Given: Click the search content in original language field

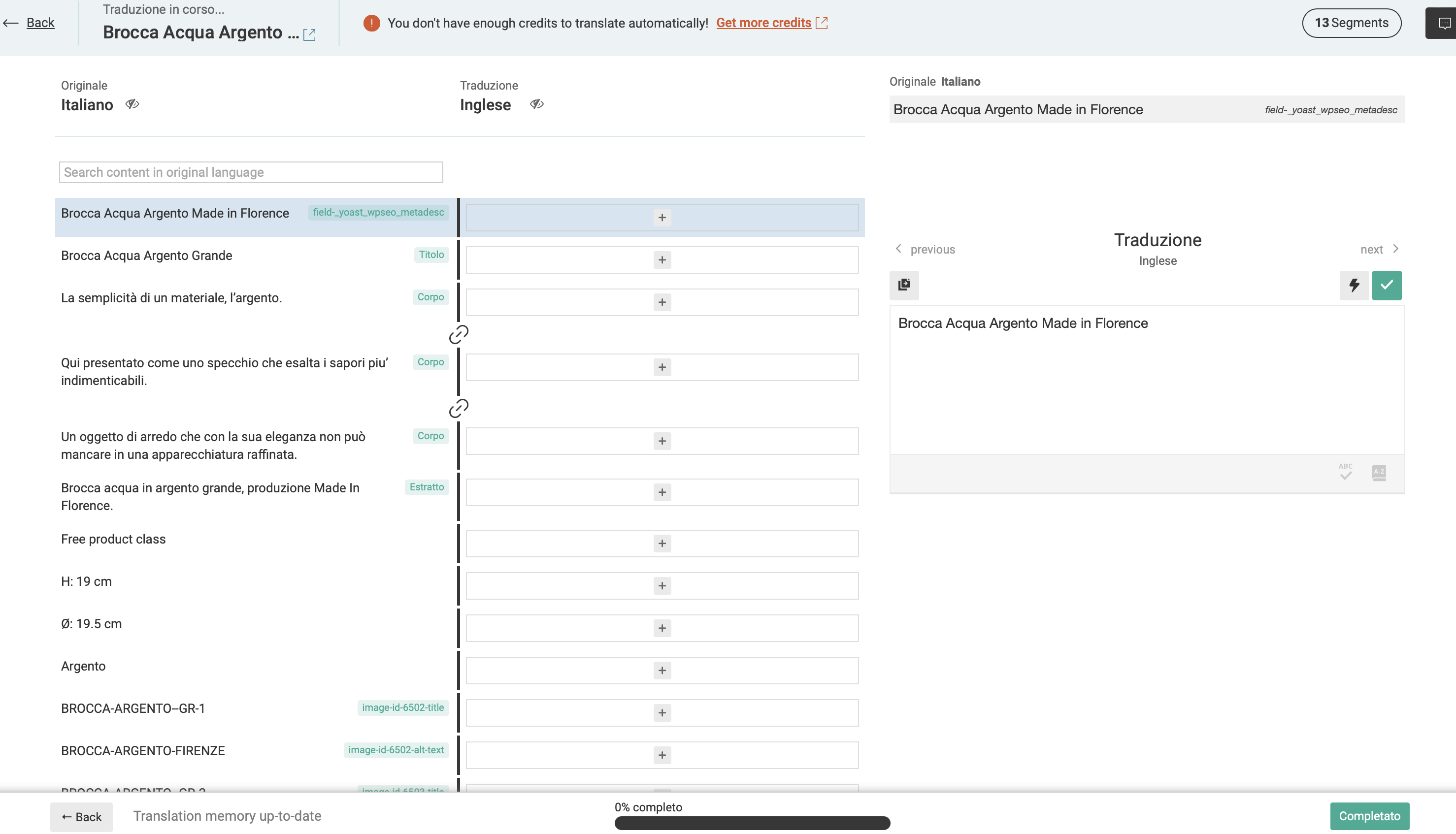Looking at the screenshot, I should pos(251,172).
